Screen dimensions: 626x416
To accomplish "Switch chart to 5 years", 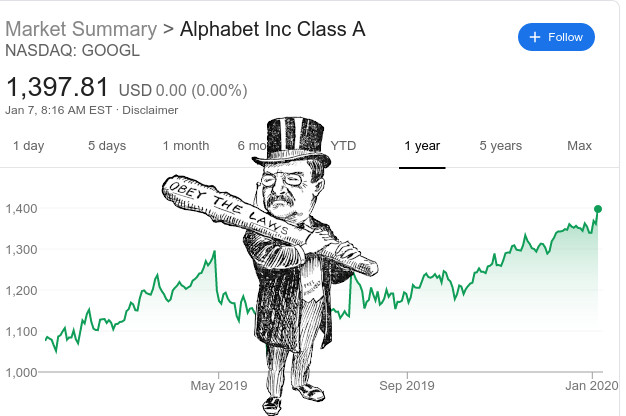I will [x=501, y=146].
